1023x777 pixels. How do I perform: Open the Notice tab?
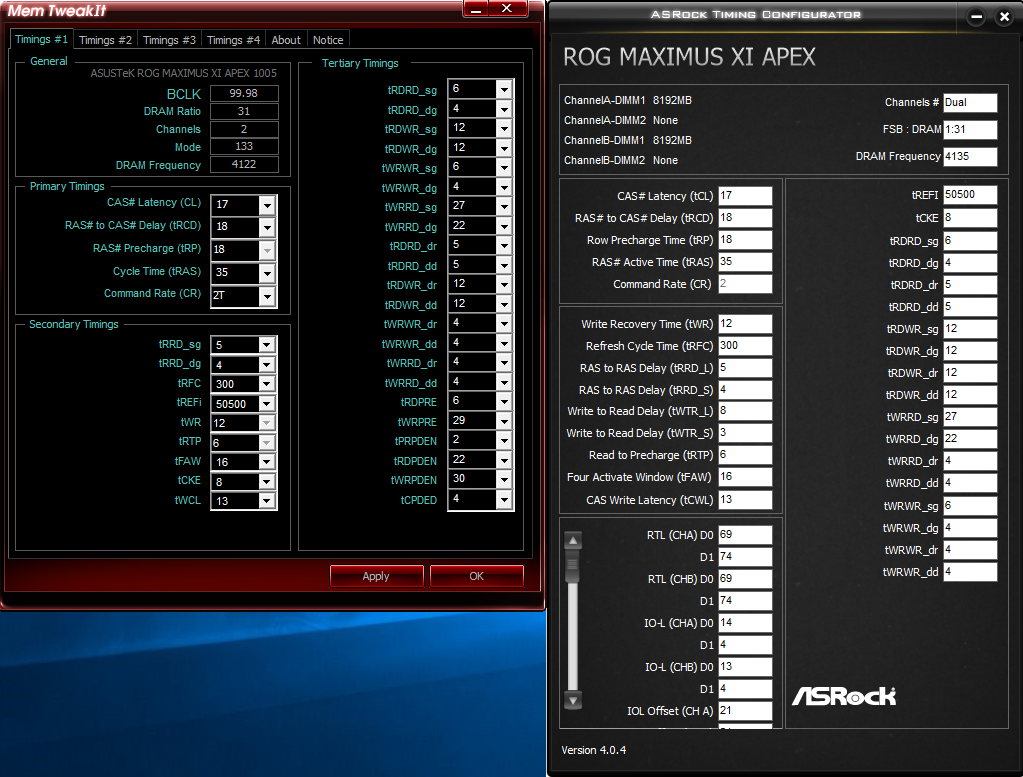328,40
